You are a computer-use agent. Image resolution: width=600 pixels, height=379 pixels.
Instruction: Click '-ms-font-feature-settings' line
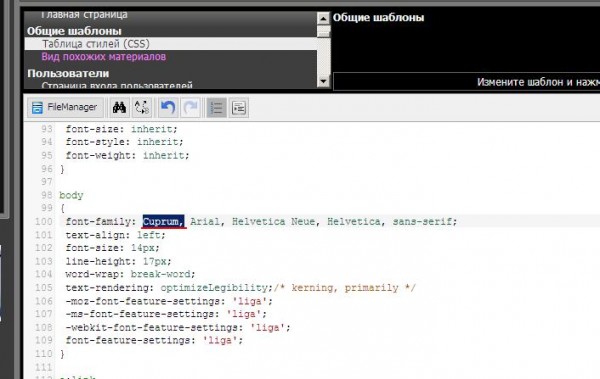click(x=166, y=314)
